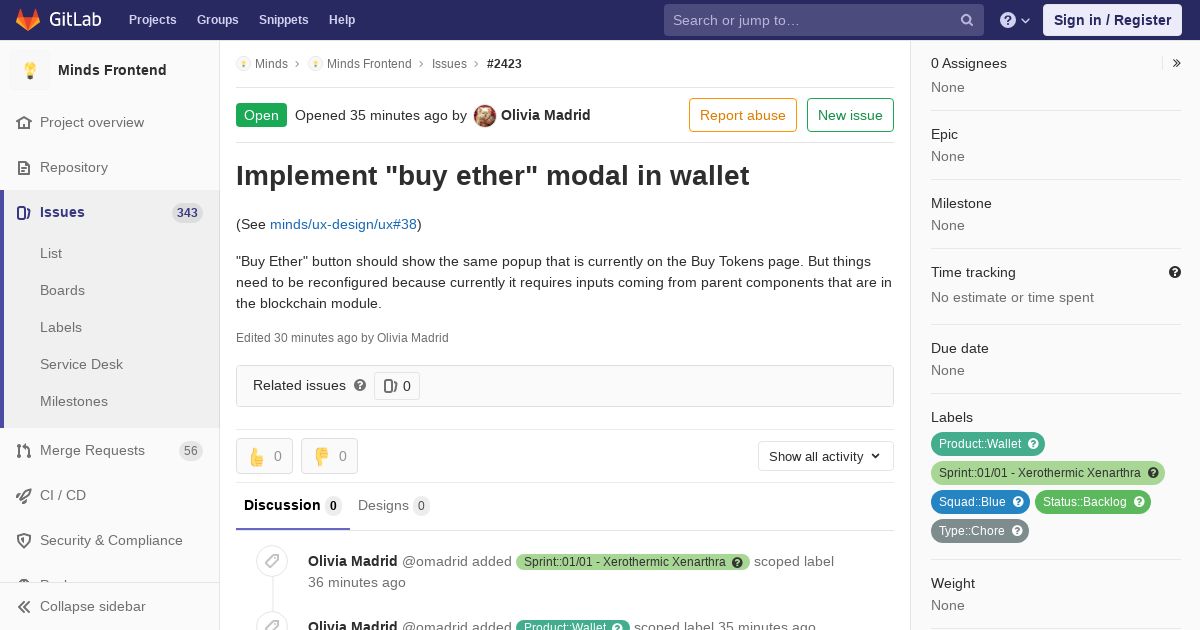Click the Minds Frontend project name
1200x630 pixels.
point(112,70)
